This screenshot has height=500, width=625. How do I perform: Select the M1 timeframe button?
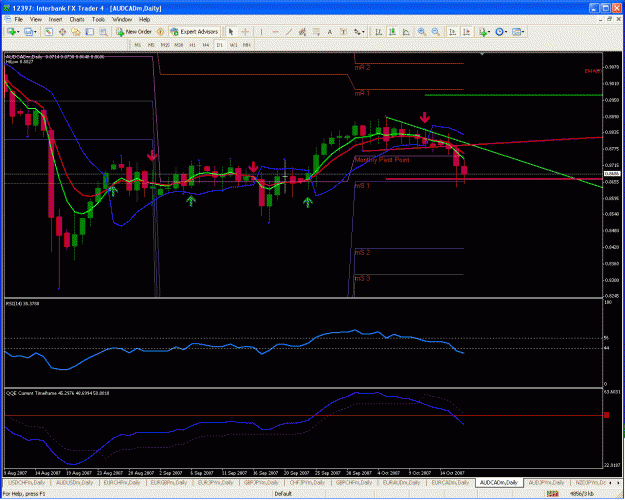138,45
